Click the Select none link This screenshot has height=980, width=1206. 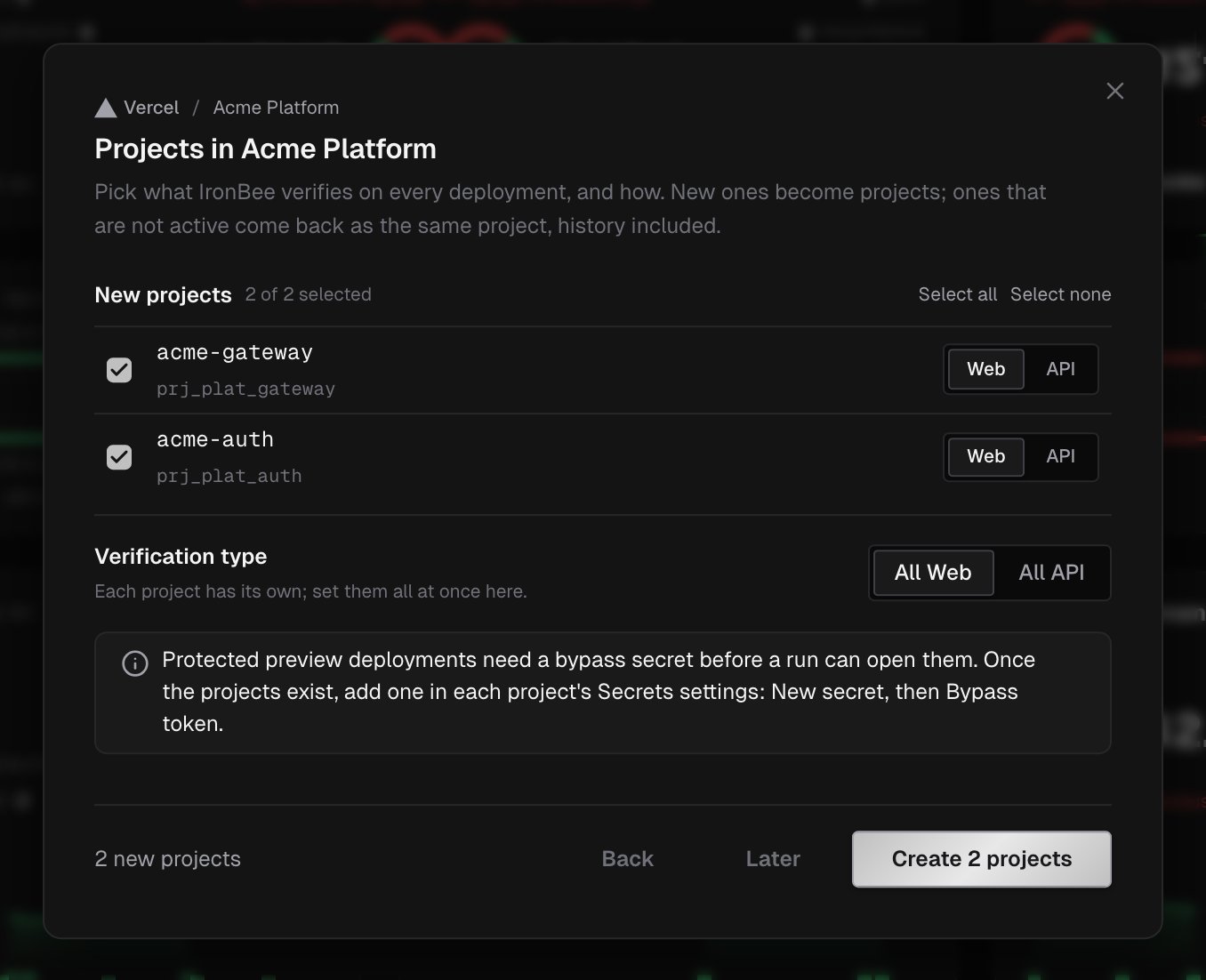(1060, 294)
